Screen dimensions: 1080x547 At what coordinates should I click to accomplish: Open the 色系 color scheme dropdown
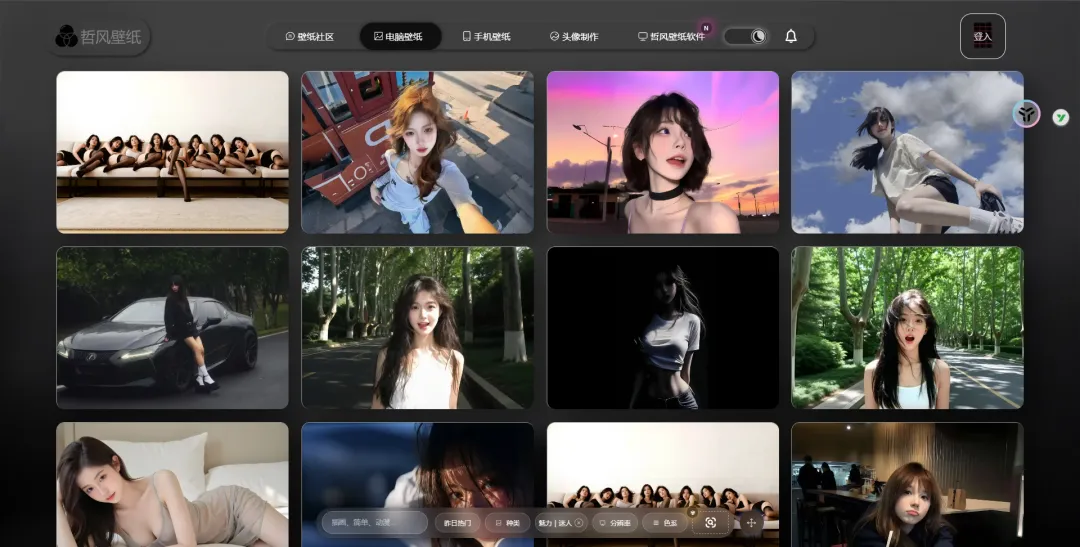point(665,523)
